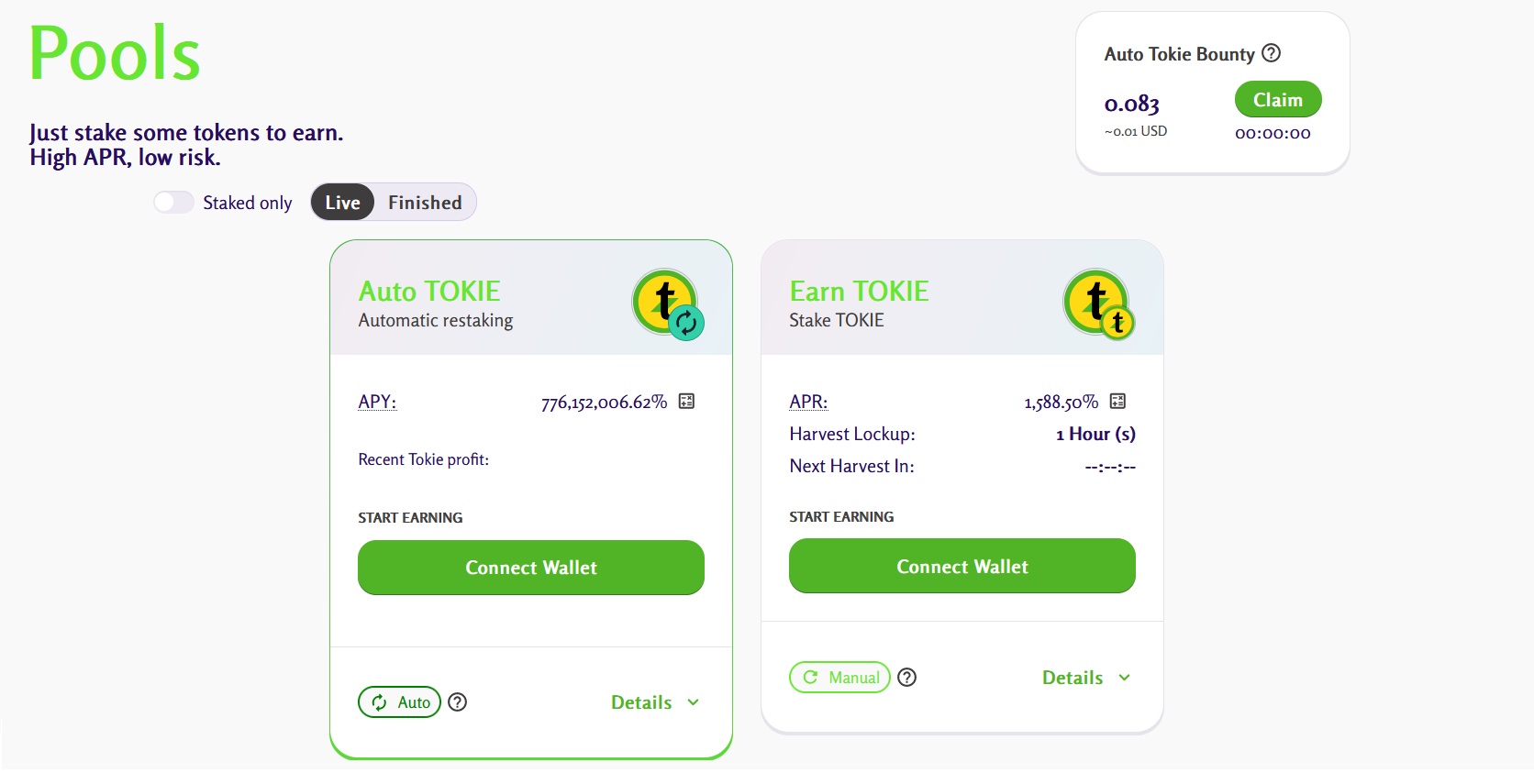The image size is (1534, 784).
Task: Click help icon next to Manual badge
Action: point(906,678)
